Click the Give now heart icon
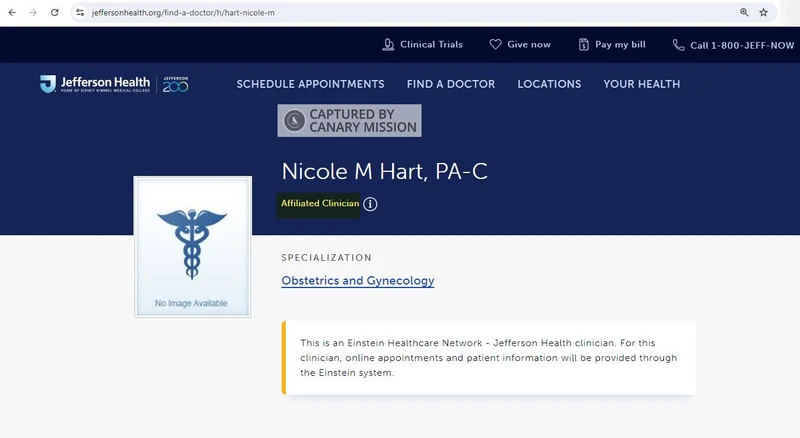 click(x=495, y=44)
